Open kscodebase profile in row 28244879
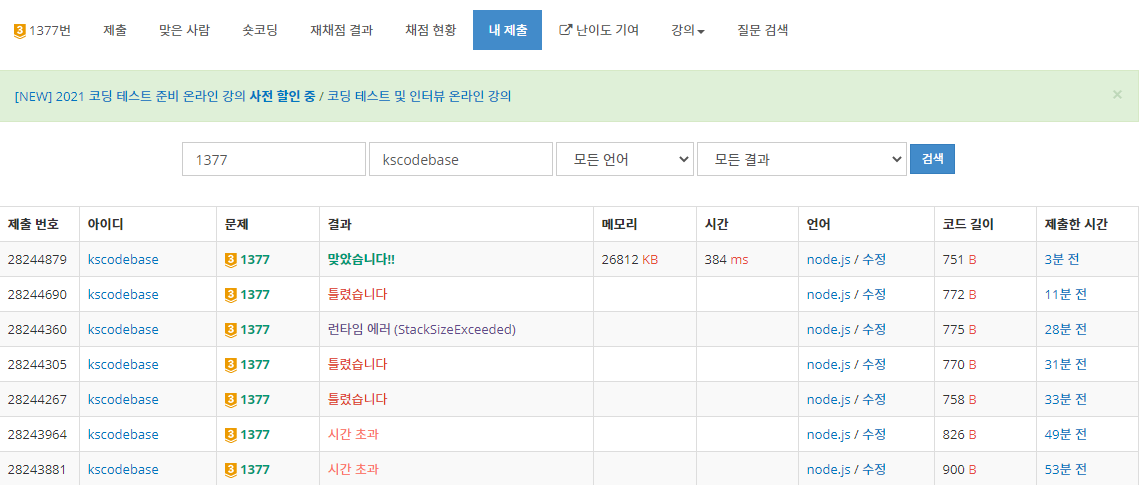 [123, 259]
